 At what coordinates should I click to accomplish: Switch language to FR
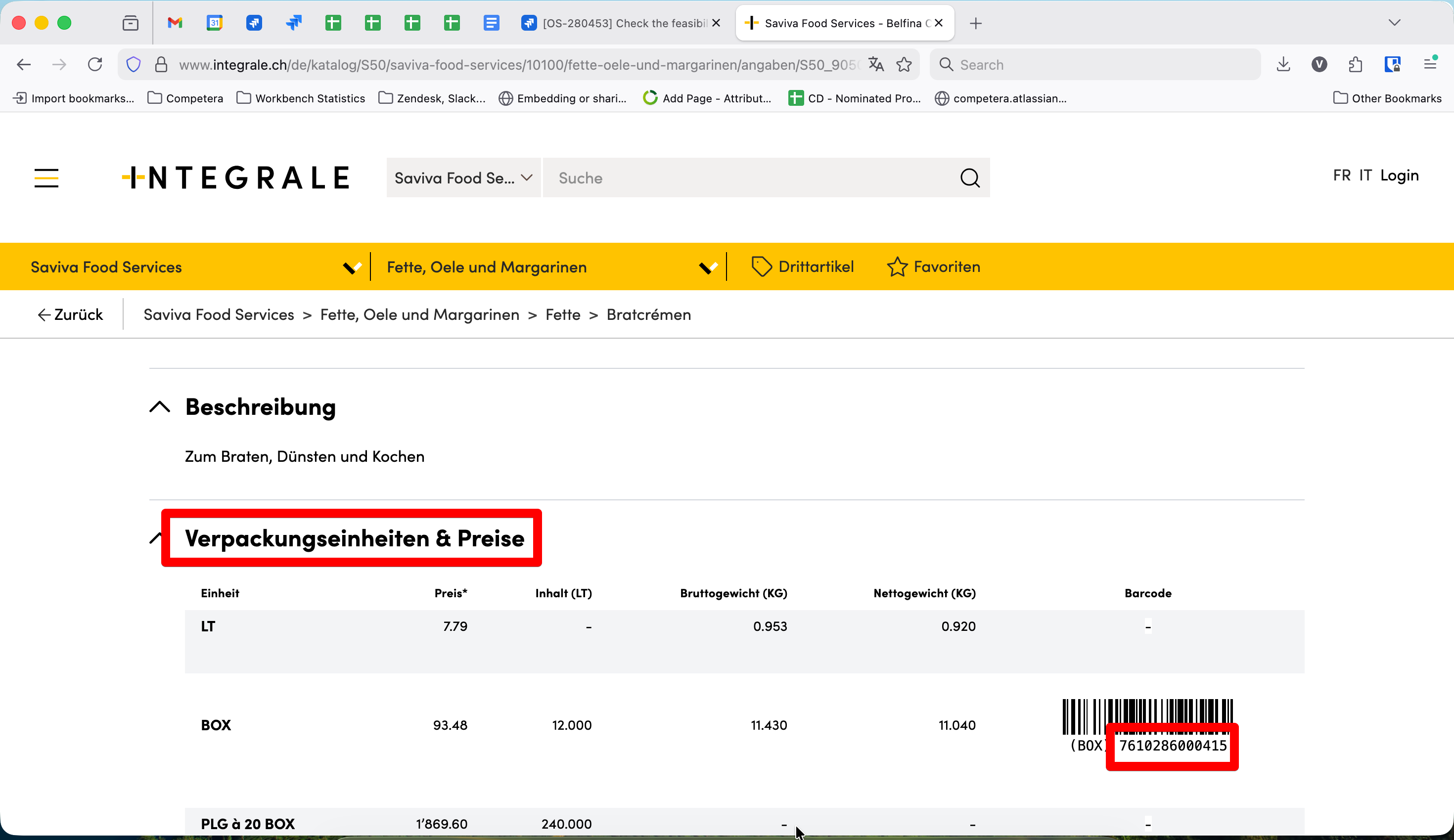click(x=1341, y=176)
